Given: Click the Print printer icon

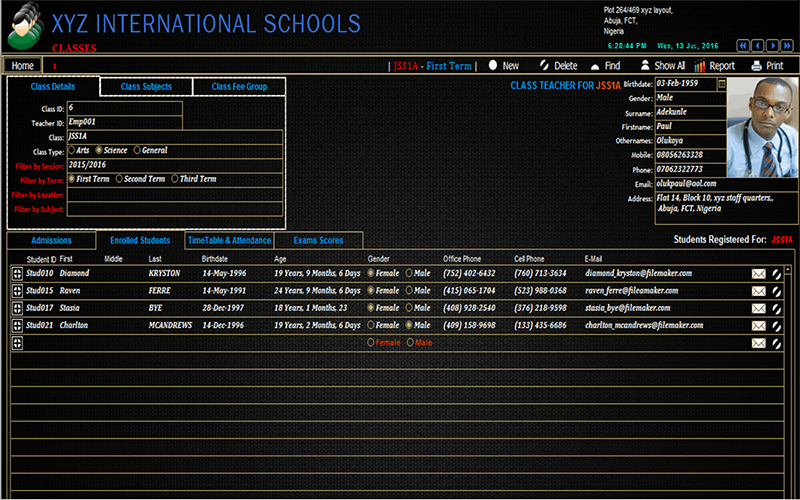Looking at the screenshot, I should [x=757, y=66].
